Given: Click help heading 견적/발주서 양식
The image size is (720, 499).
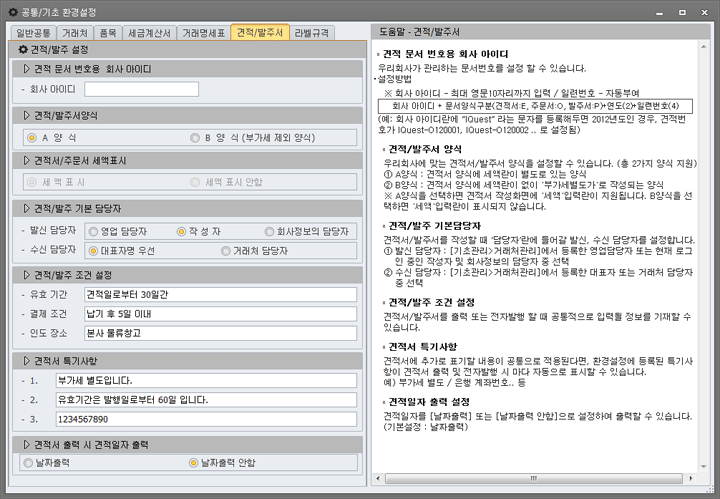Looking at the screenshot, I should (x=425, y=149).
